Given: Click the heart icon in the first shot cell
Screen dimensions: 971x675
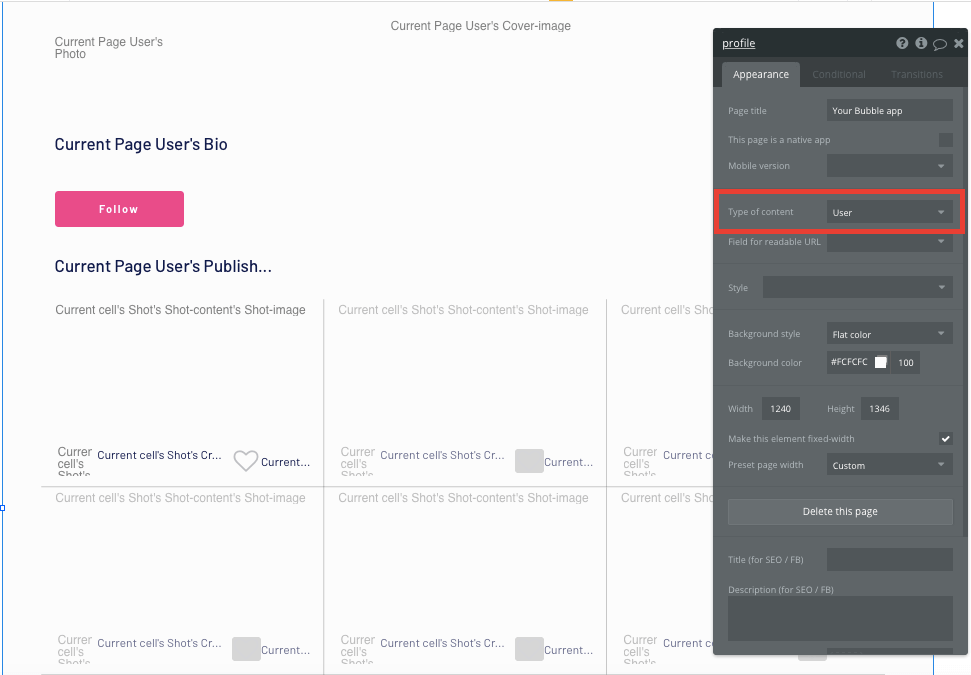Looking at the screenshot, I should coord(245,461).
